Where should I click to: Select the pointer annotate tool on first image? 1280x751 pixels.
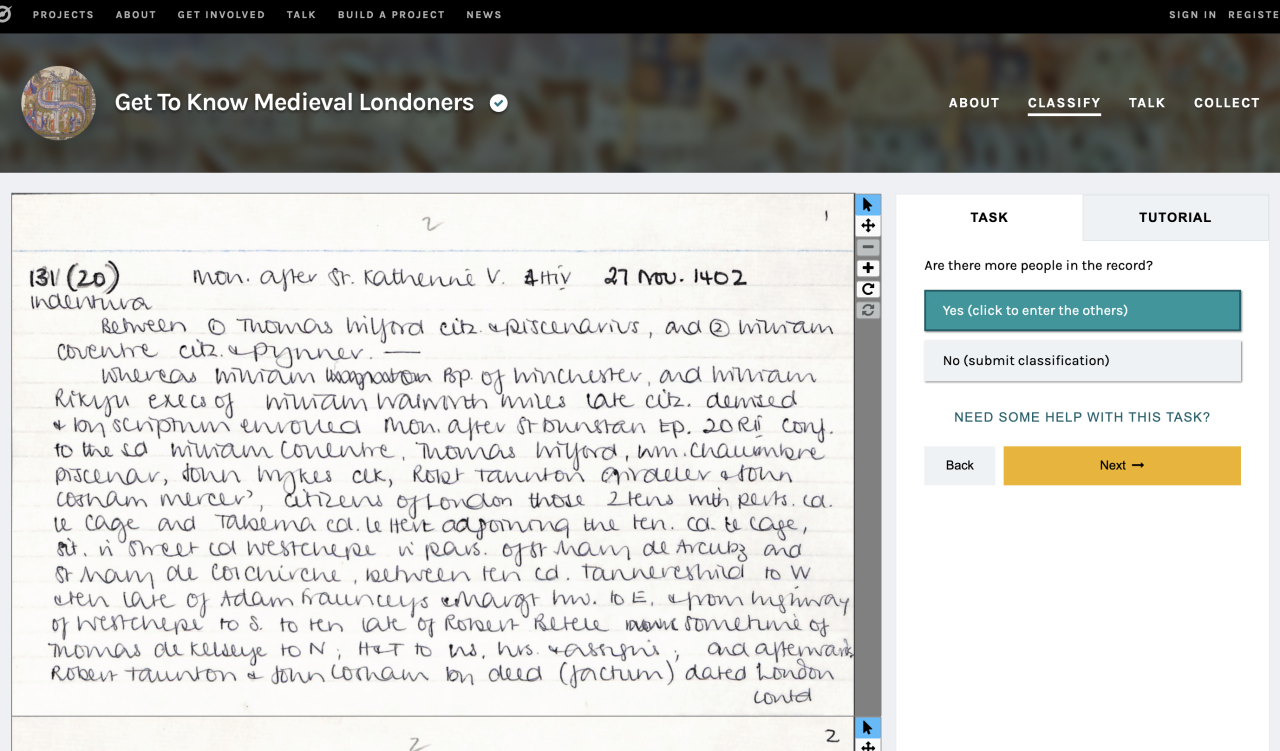868,205
